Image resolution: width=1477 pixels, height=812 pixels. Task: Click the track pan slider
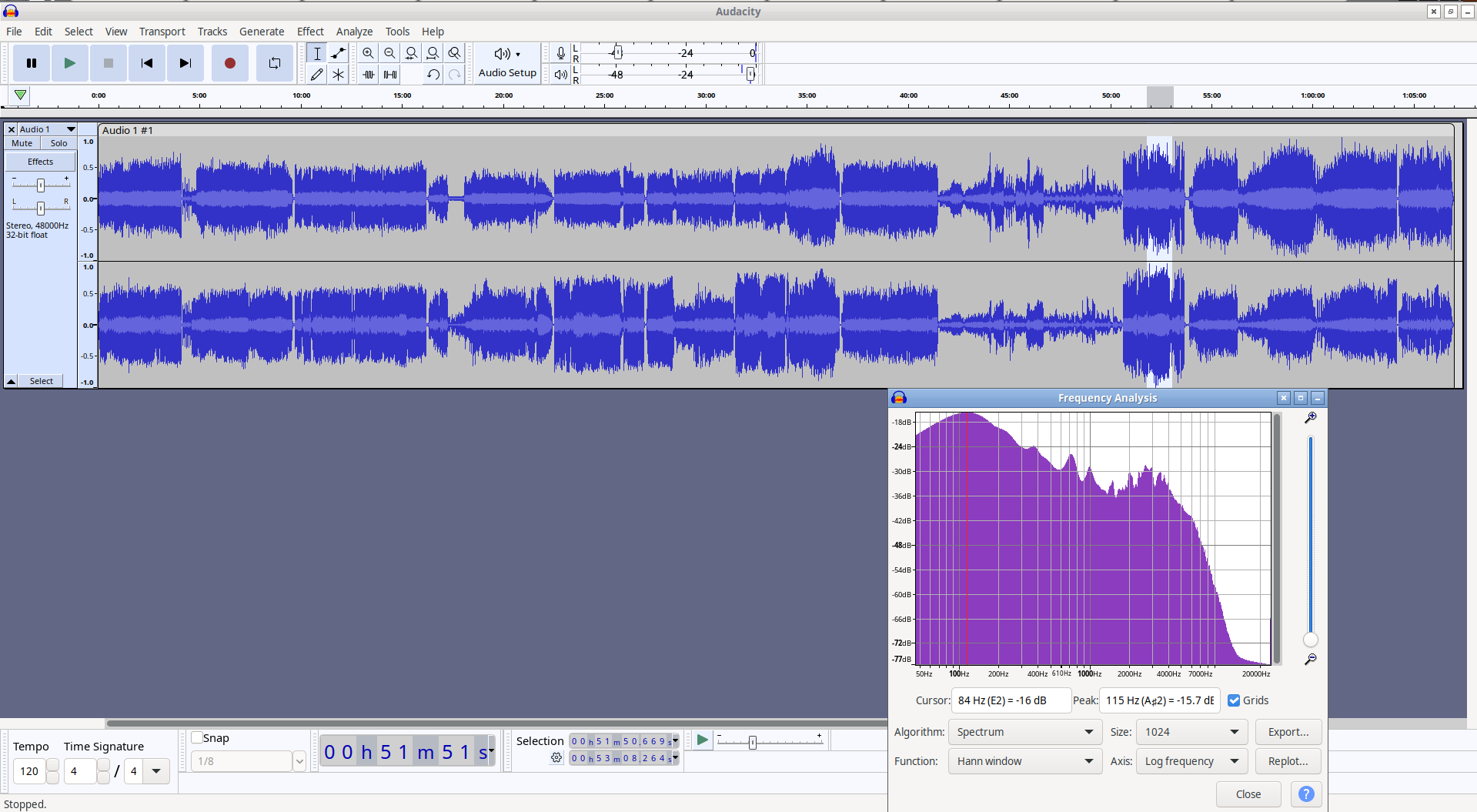pyautogui.click(x=41, y=208)
